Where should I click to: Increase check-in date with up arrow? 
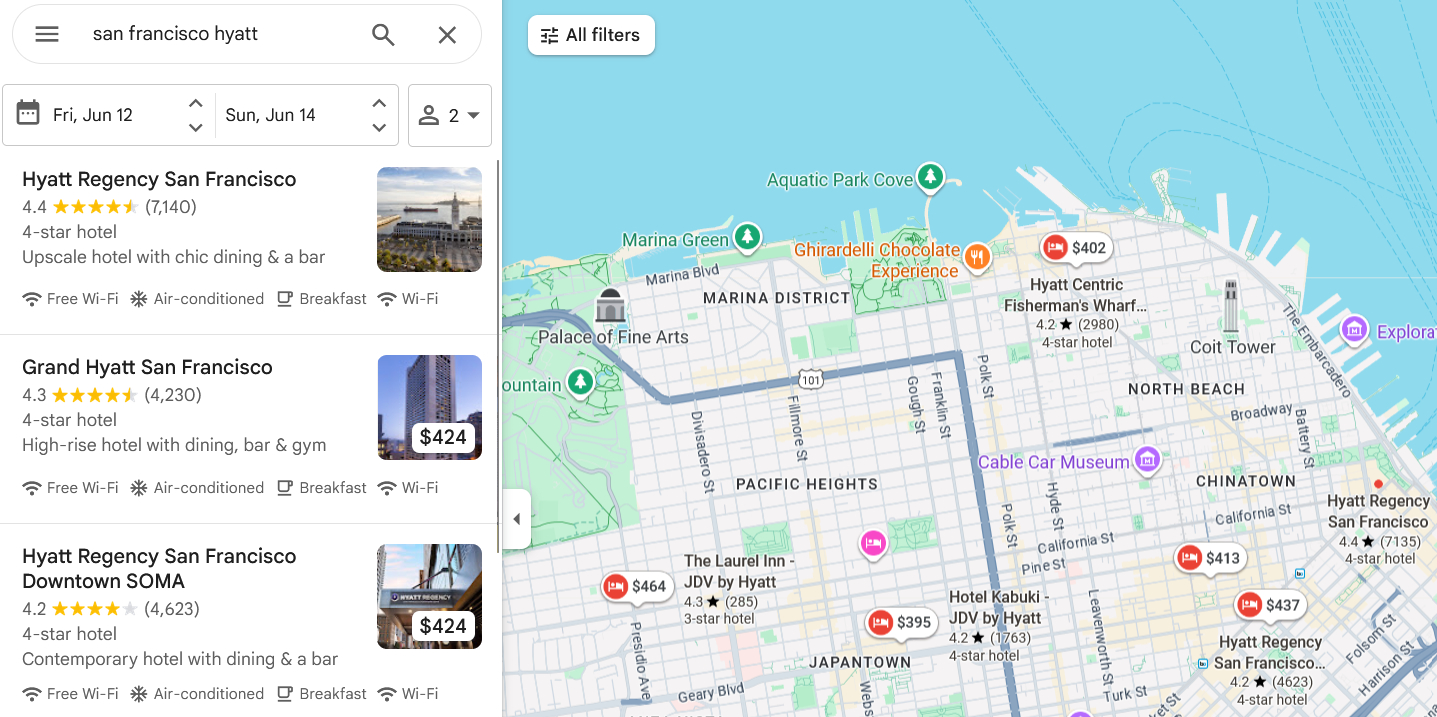(x=196, y=103)
